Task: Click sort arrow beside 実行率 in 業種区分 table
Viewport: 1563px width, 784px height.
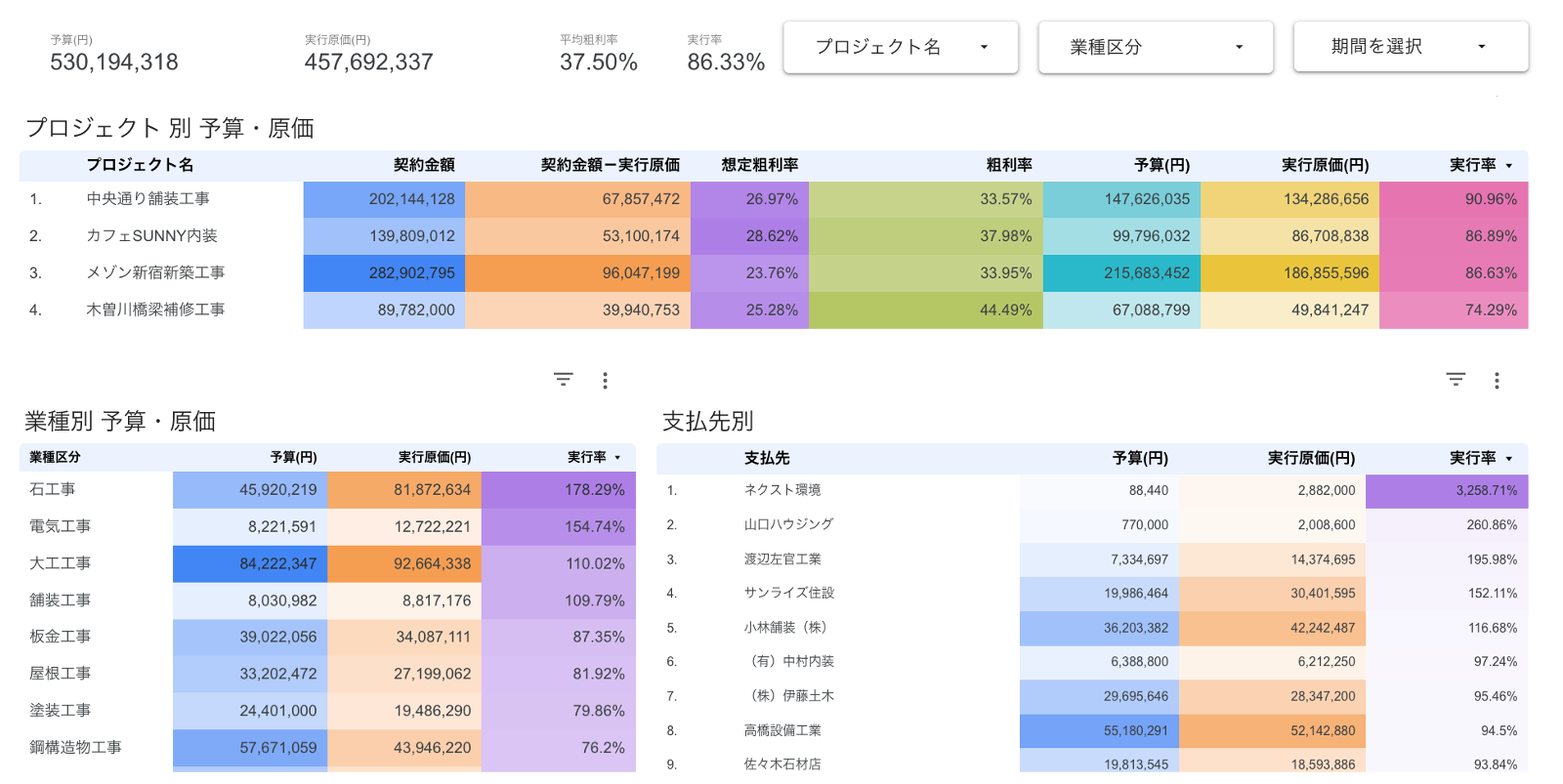Action: pos(617,458)
